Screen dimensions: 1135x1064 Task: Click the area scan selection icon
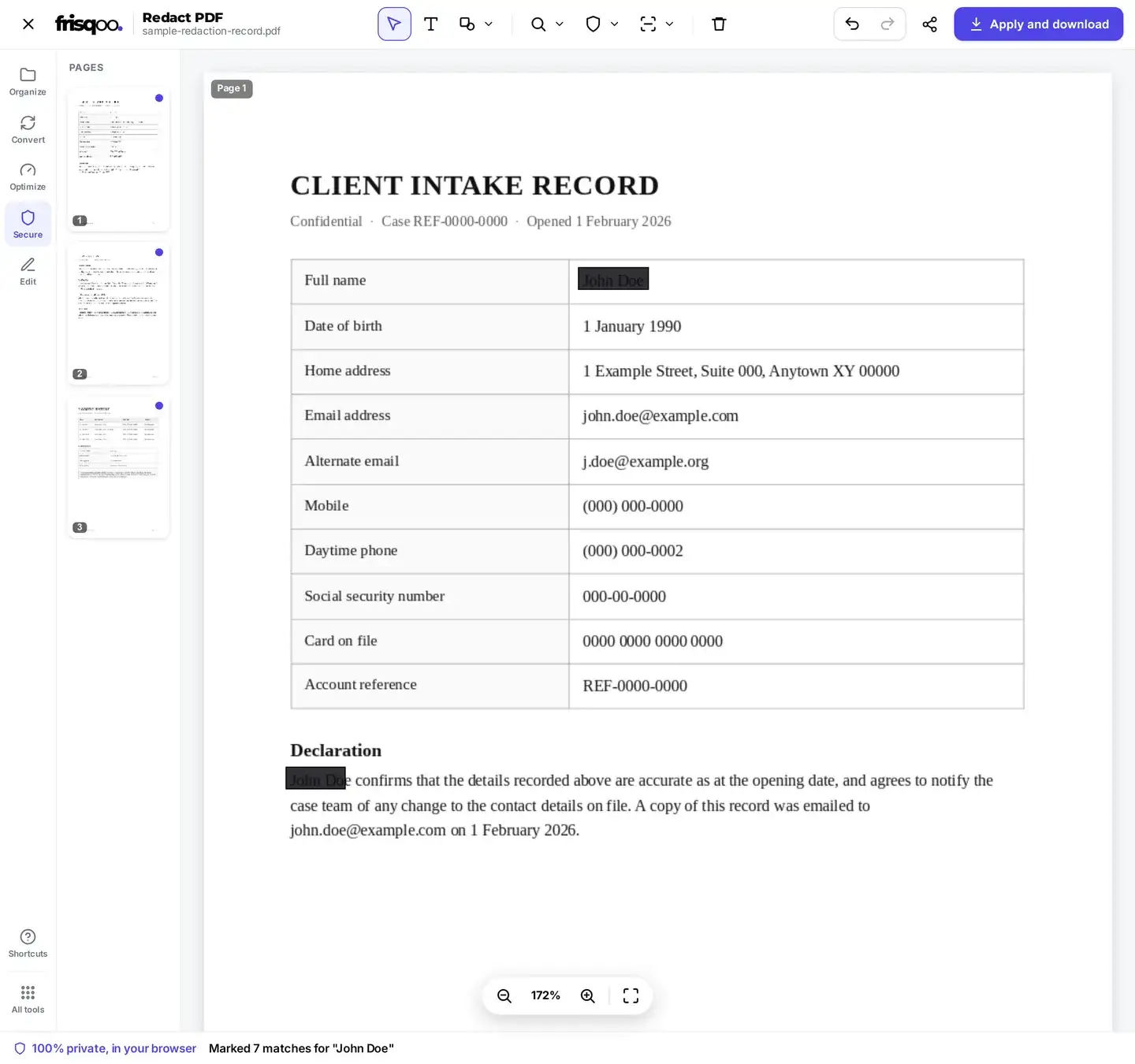tap(648, 24)
